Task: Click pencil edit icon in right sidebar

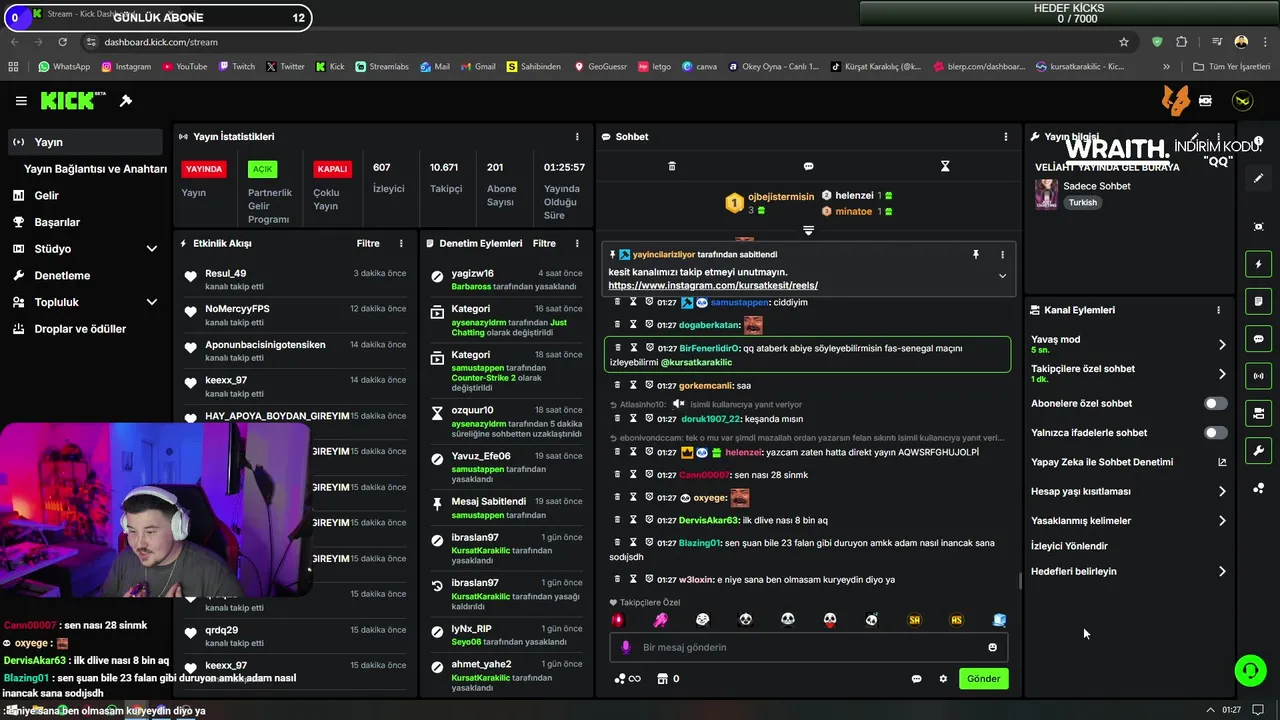Action: click(1259, 178)
